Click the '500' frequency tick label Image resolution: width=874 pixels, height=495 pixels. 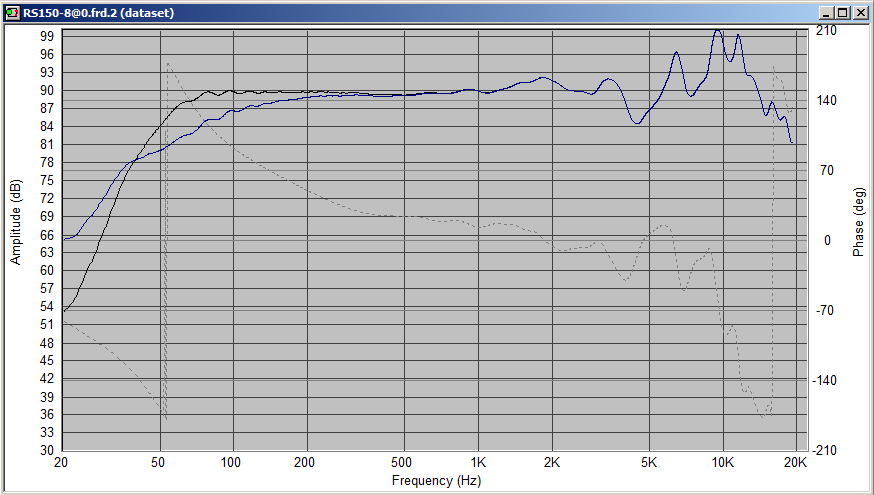[x=401, y=463]
